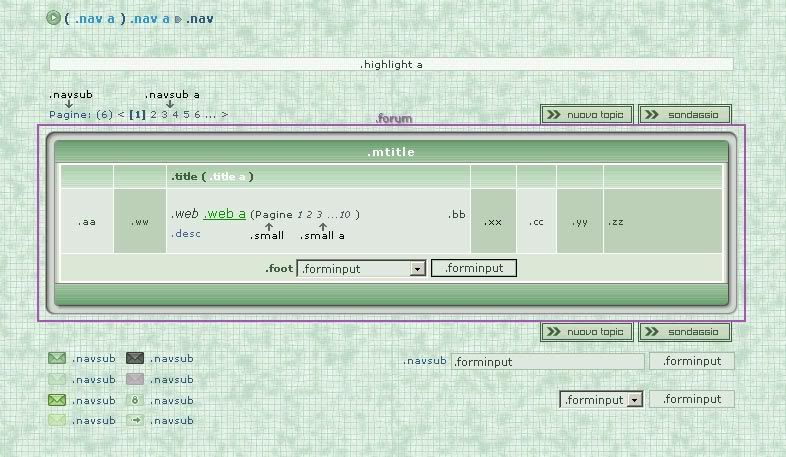Click the top nuovo topic button
Viewport: 786px width, 457px height.
[x=586, y=114]
